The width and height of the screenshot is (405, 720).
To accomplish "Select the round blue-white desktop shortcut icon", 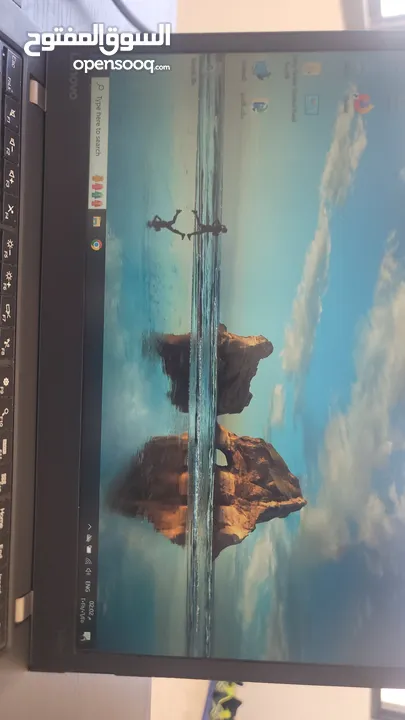I will (260, 105).
